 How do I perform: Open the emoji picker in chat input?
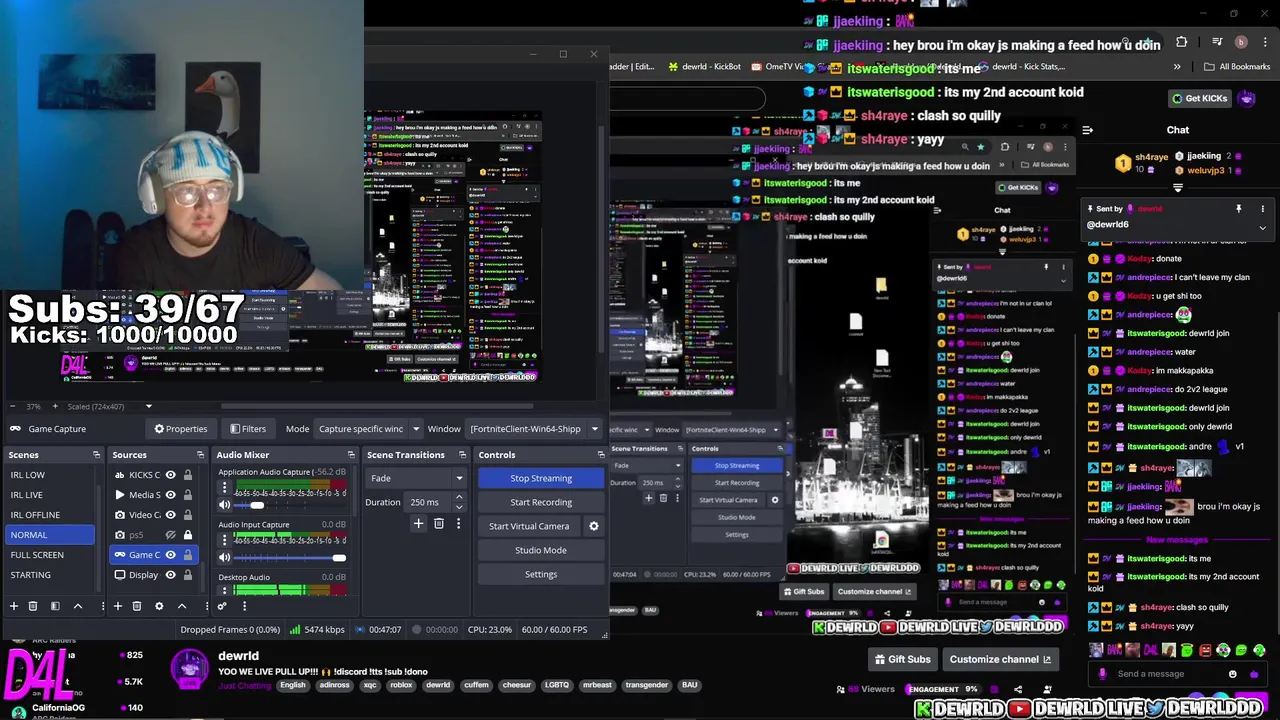(1232, 674)
